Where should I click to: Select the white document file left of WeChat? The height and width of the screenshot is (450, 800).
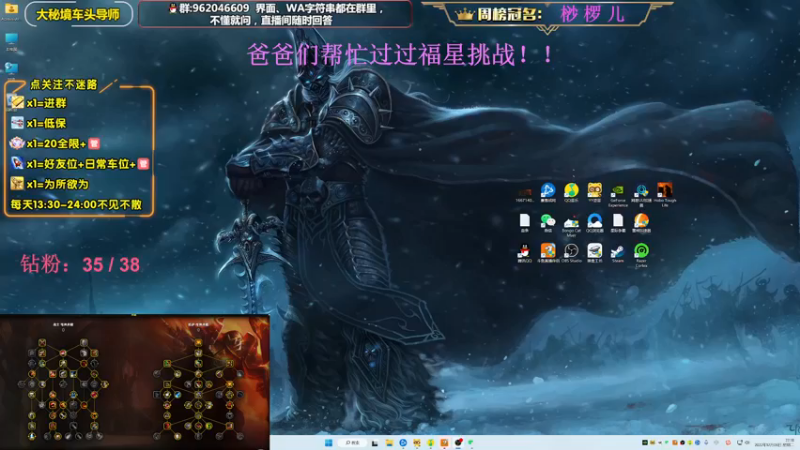pyautogui.click(x=524, y=223)
